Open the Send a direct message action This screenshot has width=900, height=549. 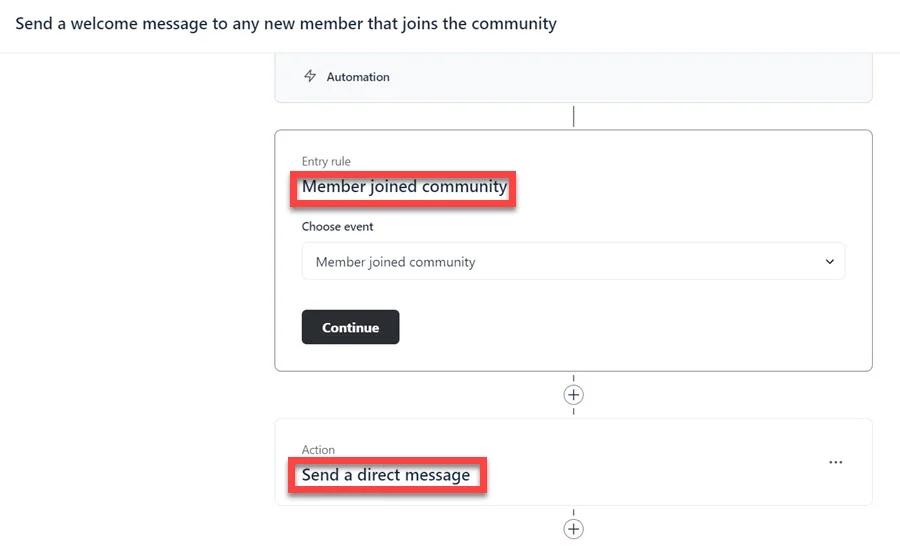pyautogui.click(x=386, y=475)
